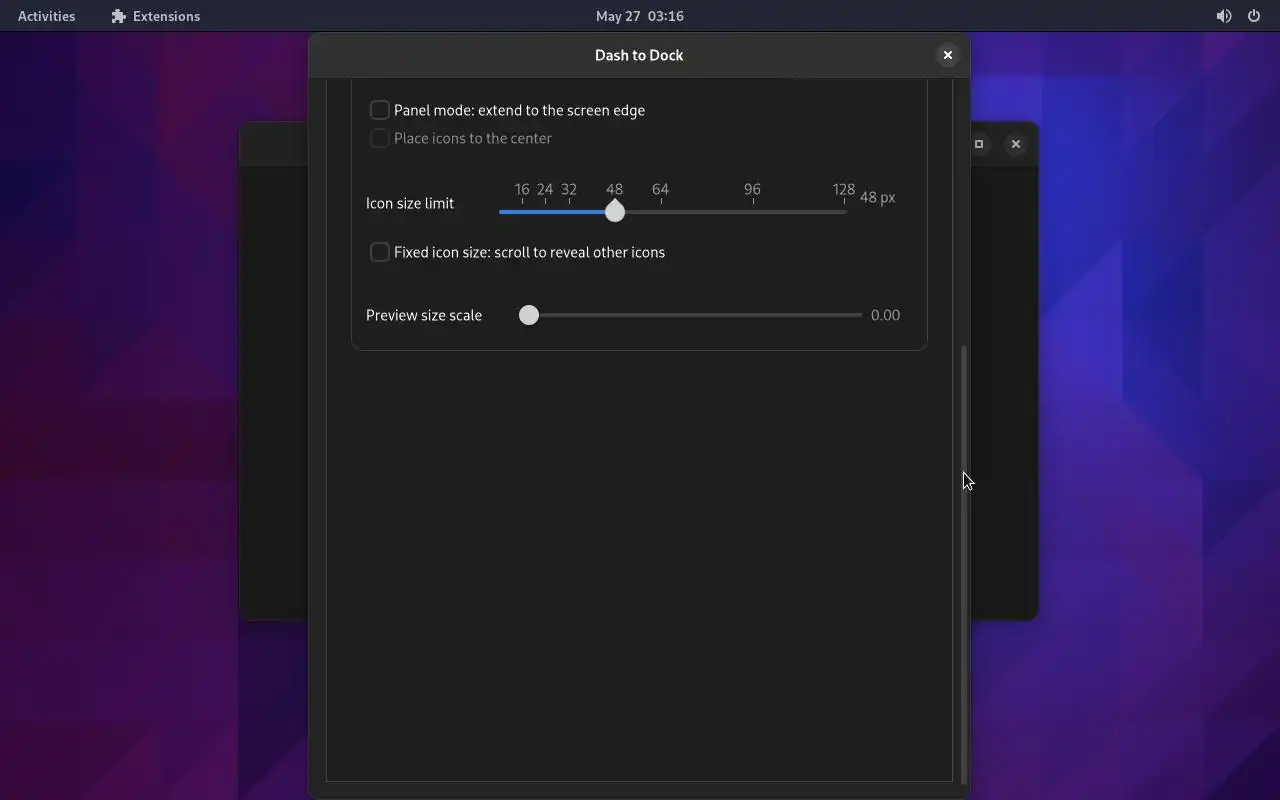Image resolution: width=1280 pixels, height=800 pixels.
Task: Click the 96 tick label on the icon size scale
Action: click(752, 189)
